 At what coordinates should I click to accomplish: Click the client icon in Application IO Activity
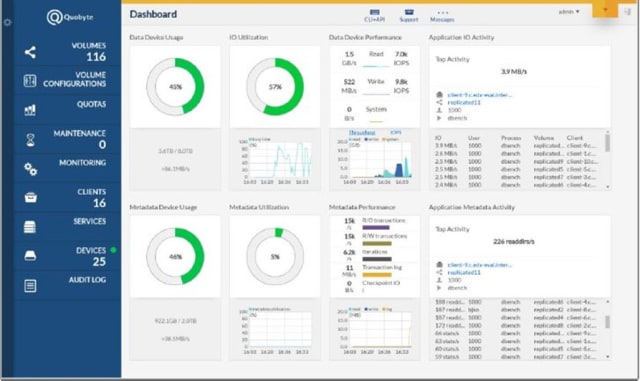439,95
